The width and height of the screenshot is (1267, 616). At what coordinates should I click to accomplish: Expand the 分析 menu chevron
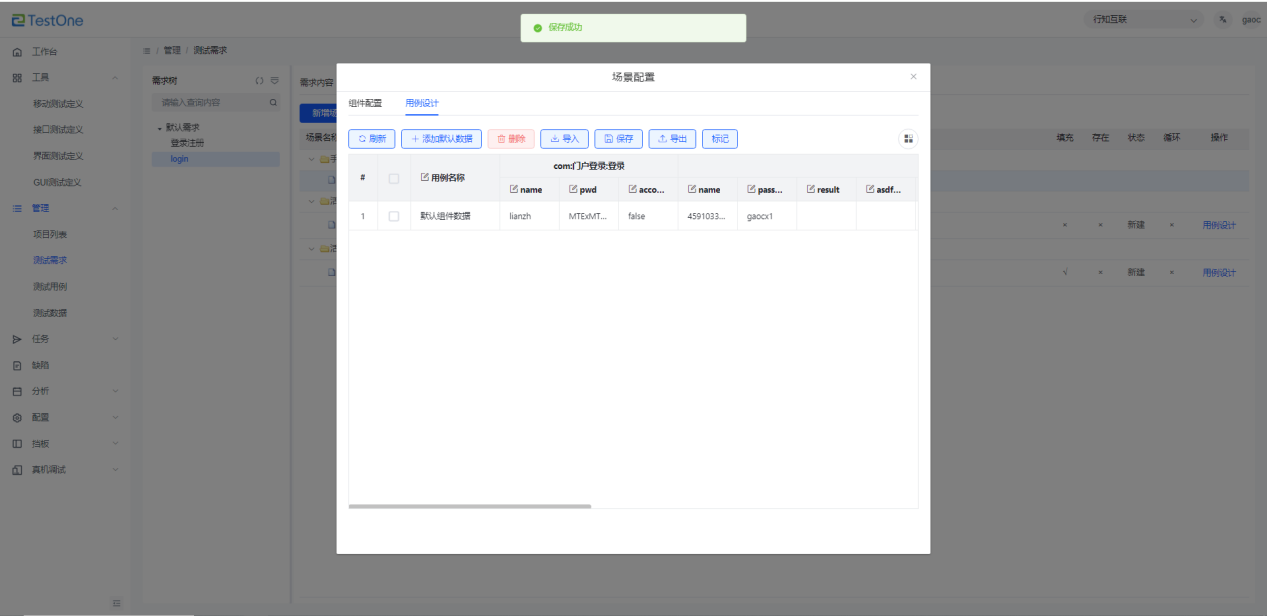pos(115,391)
